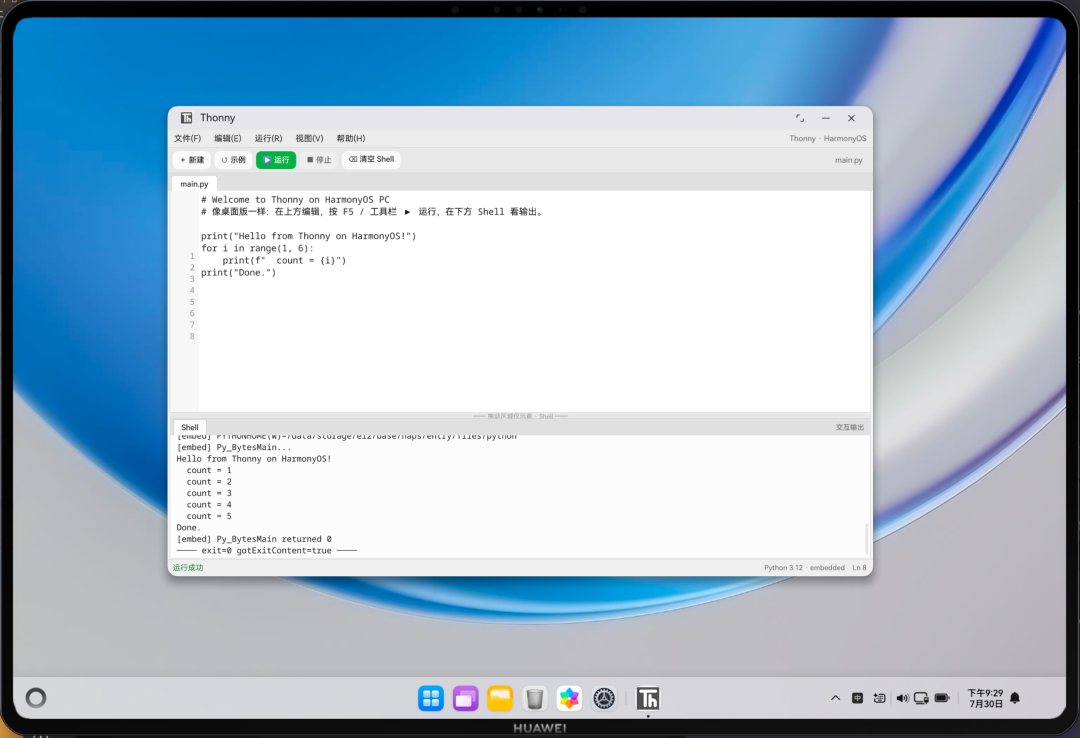The width and height of the screenshot is (1080, 738).
Task: Click the Python 3.12 · embedded status
Action: [x=804, y=568]
